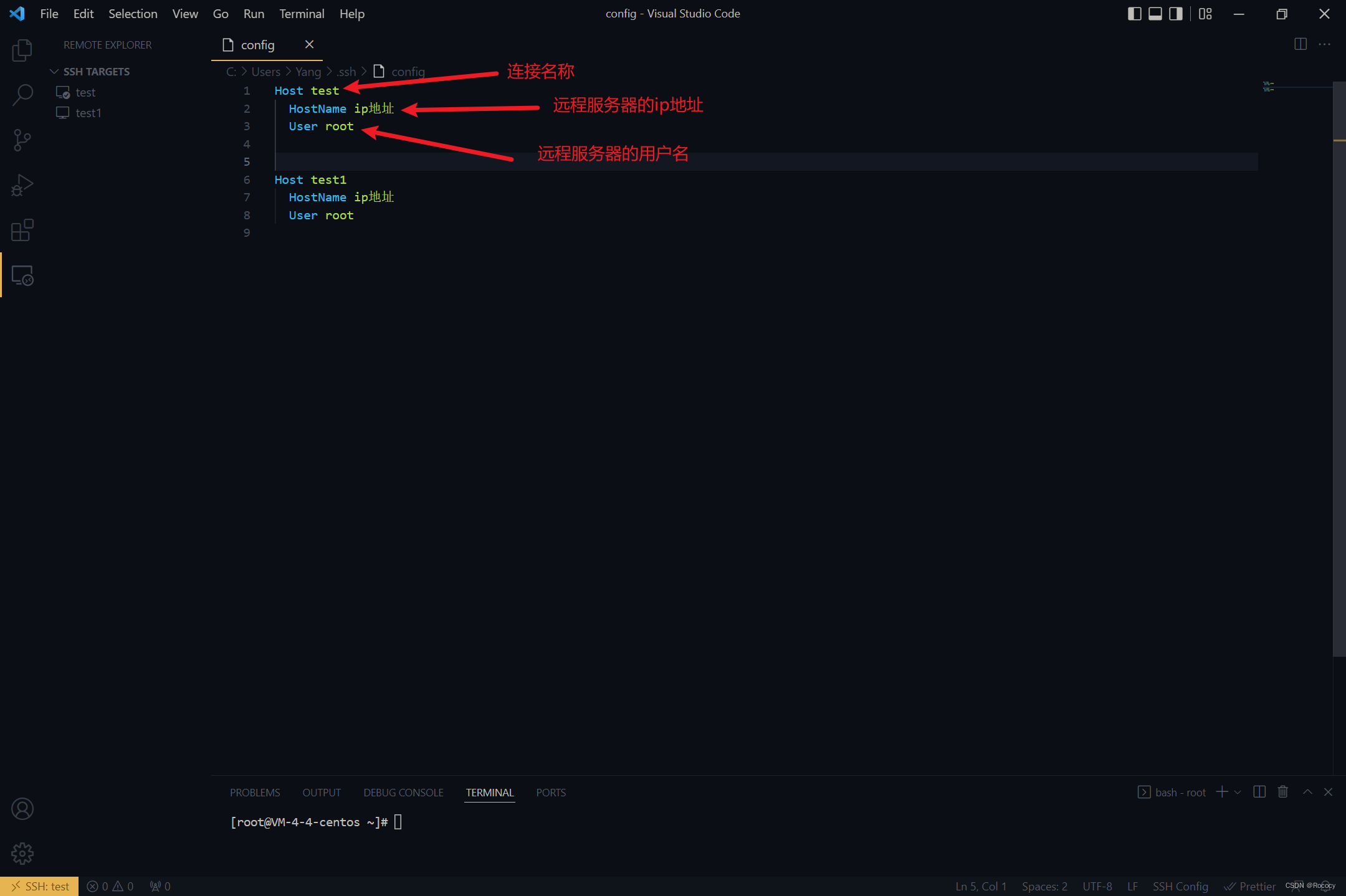1346x896 pixels.
Task: Open the View menu
Action: pos(185,14)
